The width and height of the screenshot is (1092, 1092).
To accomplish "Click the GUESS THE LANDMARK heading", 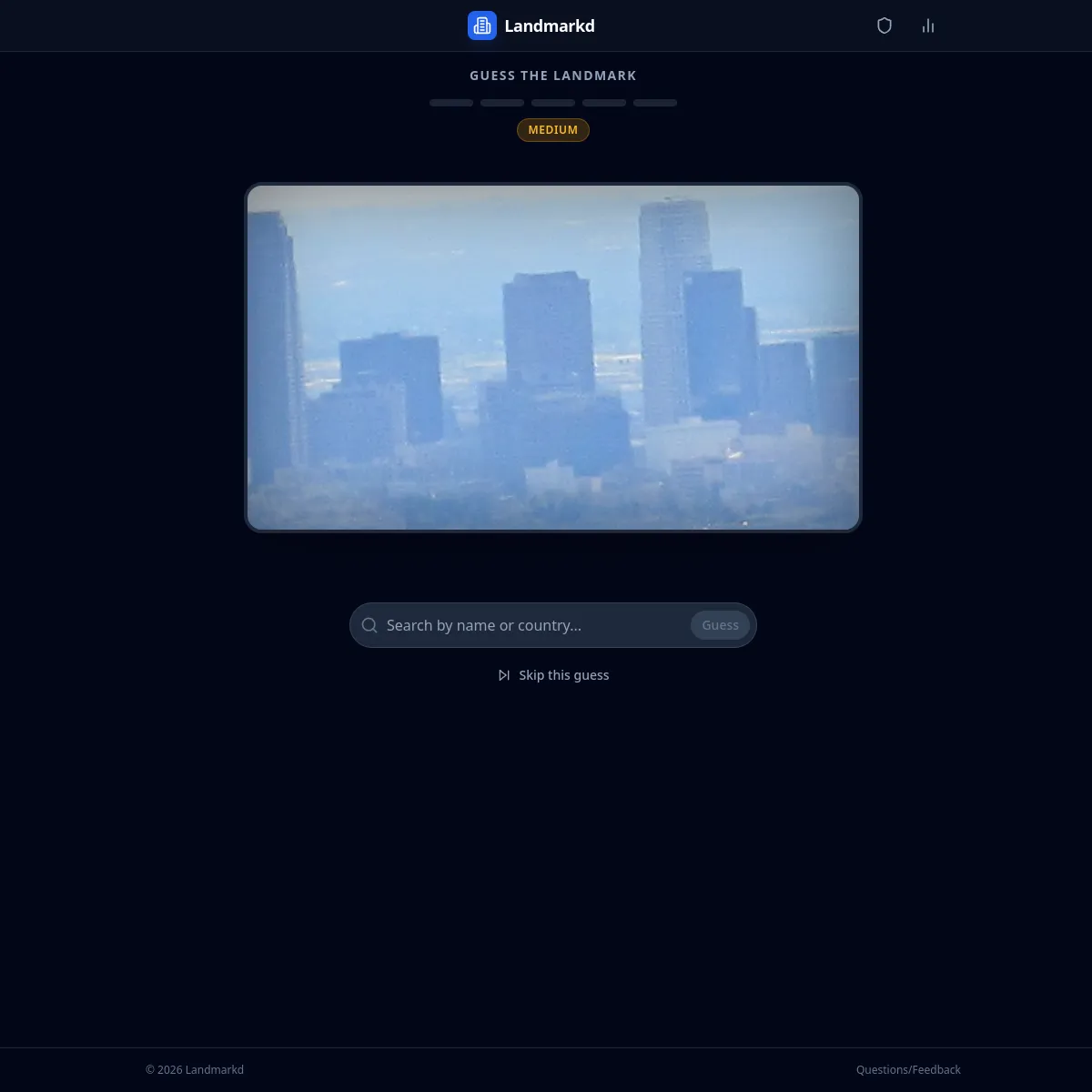I will click(x=553, y=76).
